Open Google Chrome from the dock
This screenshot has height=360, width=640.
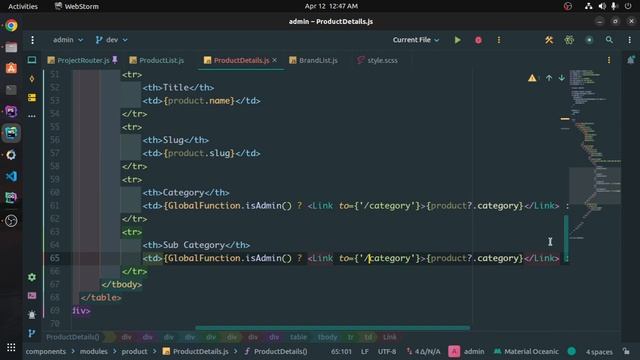point(11,25)
